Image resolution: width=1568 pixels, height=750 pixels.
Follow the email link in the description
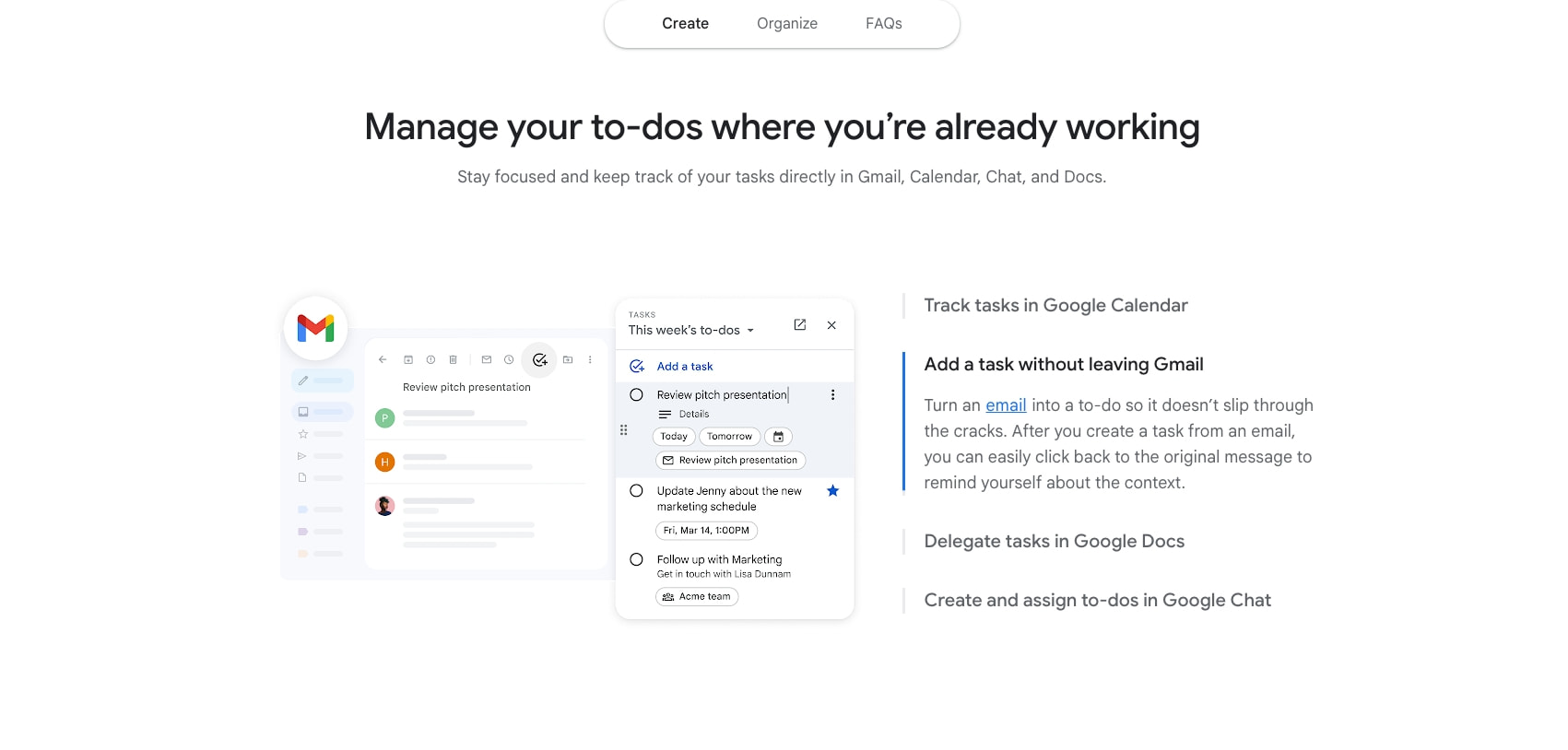click(1006, 405)
